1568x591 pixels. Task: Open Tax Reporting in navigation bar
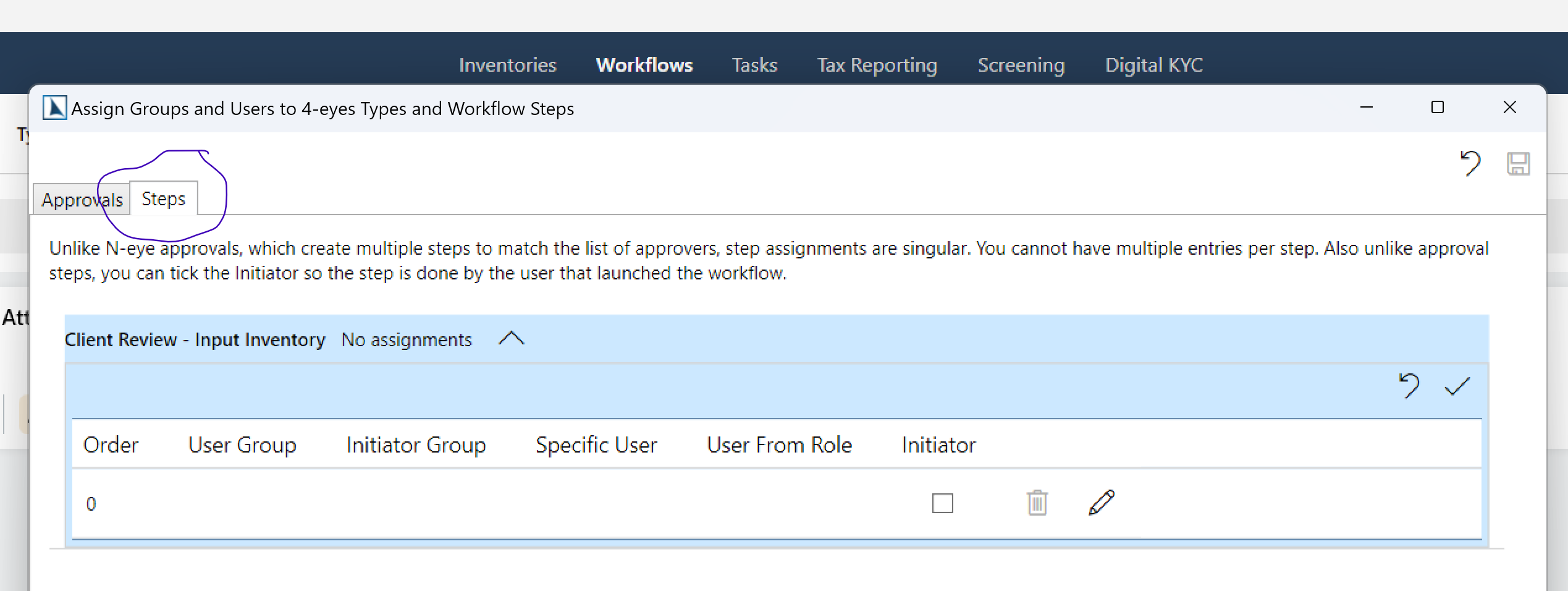pyautogui.click(x=877, y=65)
